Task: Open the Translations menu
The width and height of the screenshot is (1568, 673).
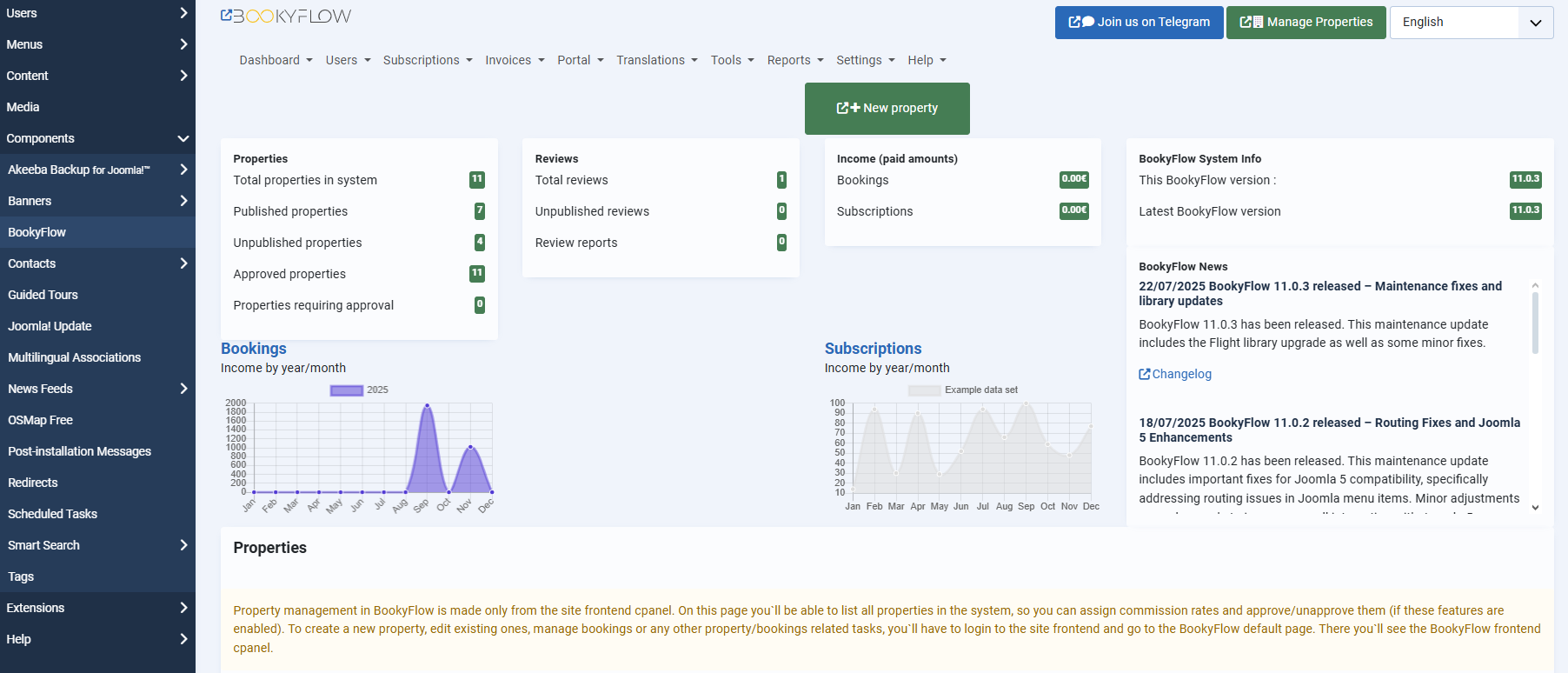Action: pos(656,60)
